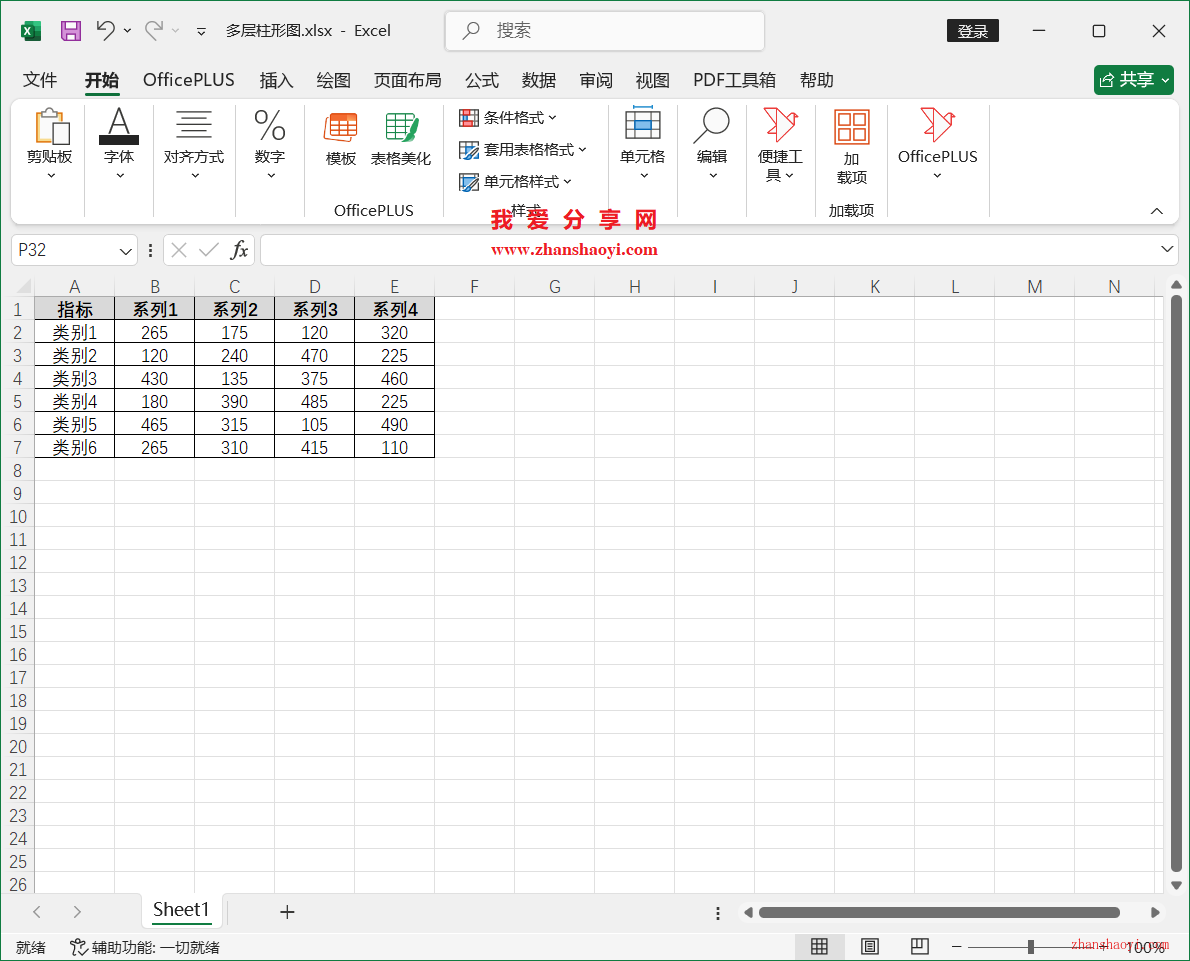Click zoom out minus button

(956, 947)
